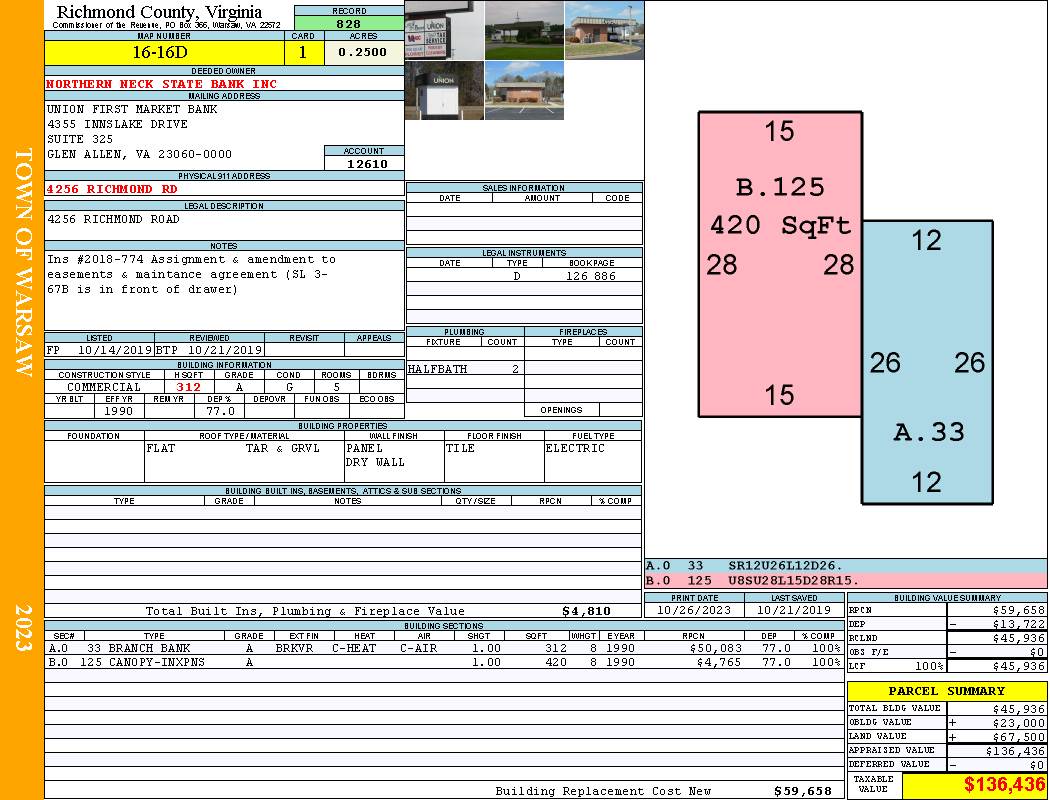Open the UNION drop box photo
This screenshot has height=800, width=1050.
[x=444, y=90]
